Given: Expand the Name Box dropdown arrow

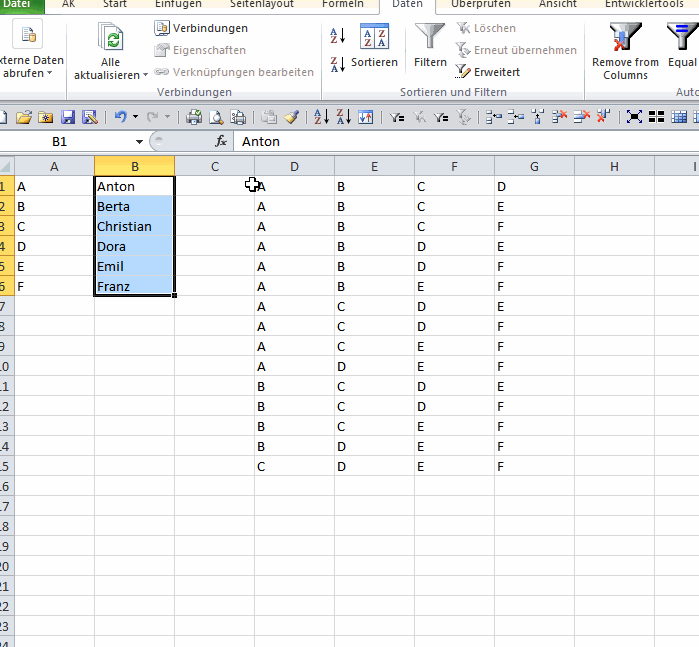Looking at the screenshot, I should click(x=139, y=142).
